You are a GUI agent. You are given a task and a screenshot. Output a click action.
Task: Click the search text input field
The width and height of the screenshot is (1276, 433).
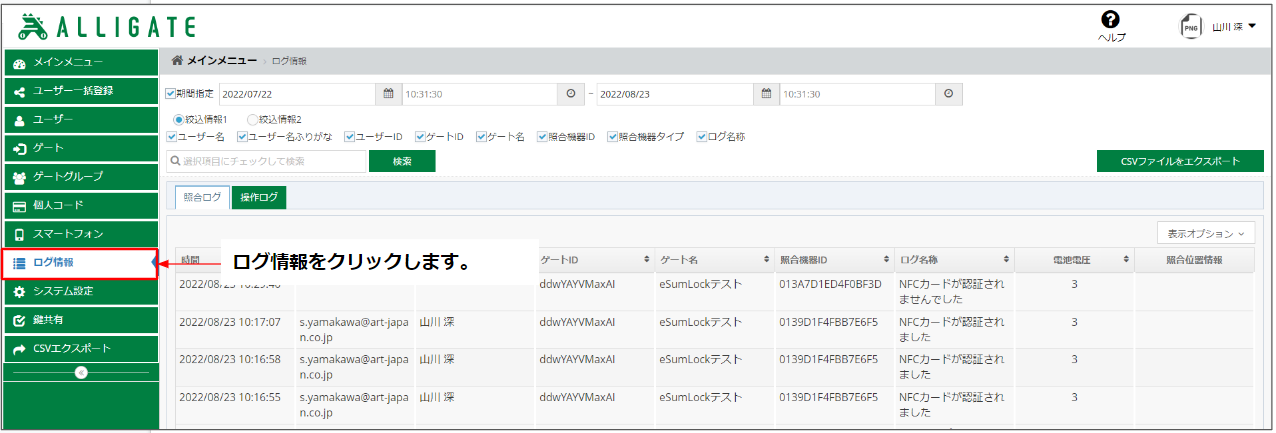click(x=267, y=161)
